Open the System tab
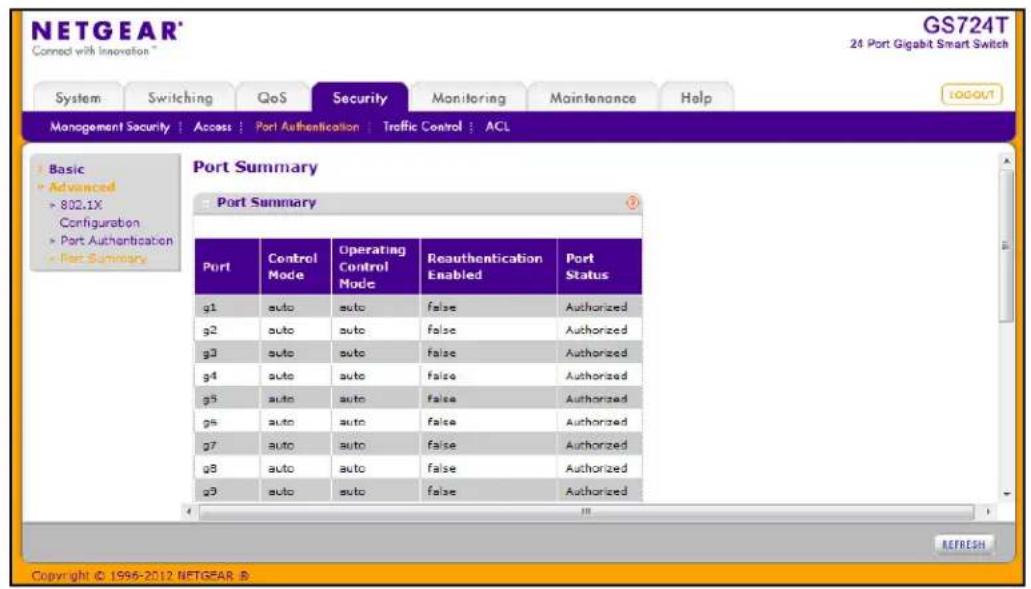 click(78, 98)
